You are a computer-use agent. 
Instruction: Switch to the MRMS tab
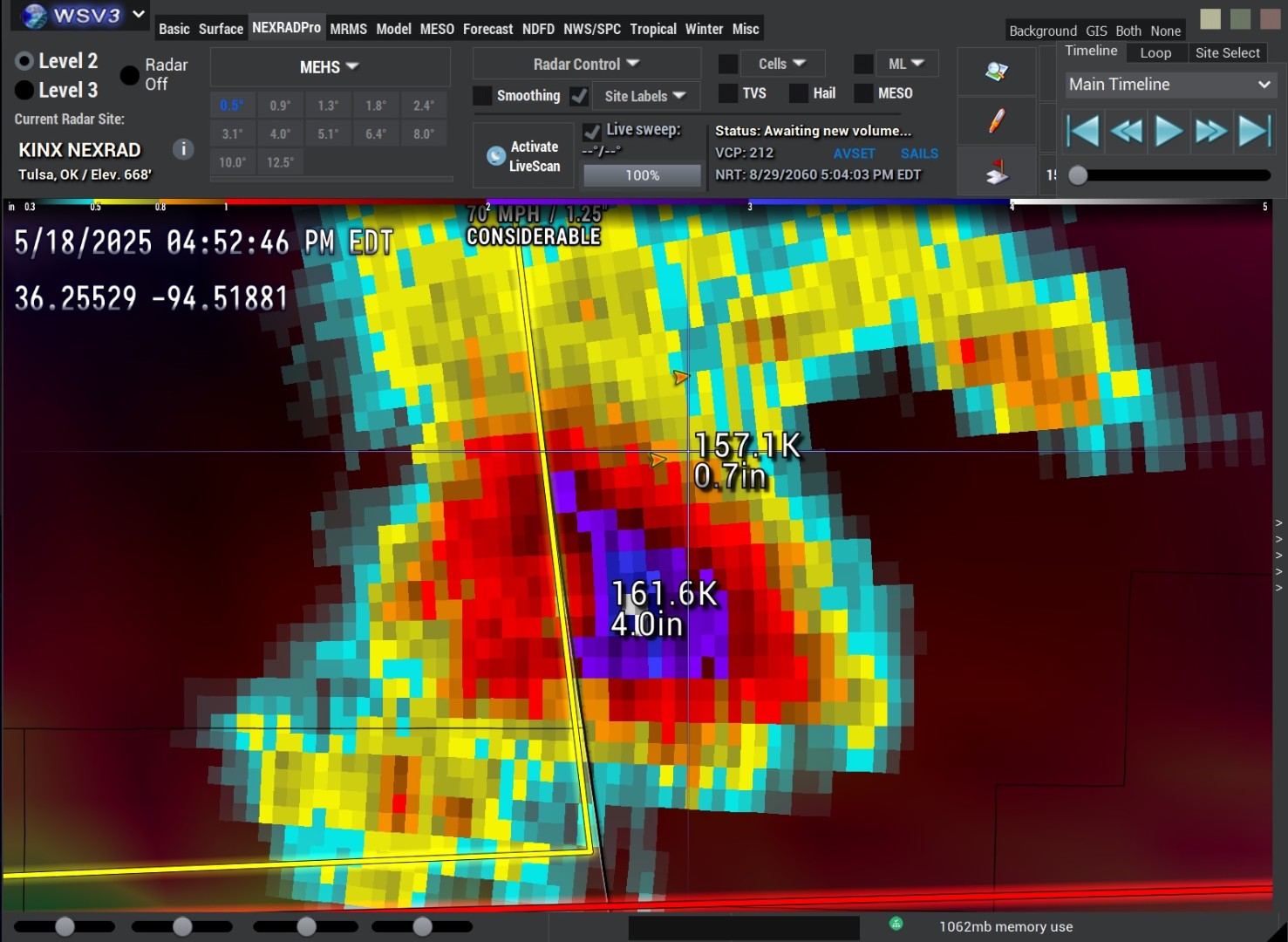(348, 29)
